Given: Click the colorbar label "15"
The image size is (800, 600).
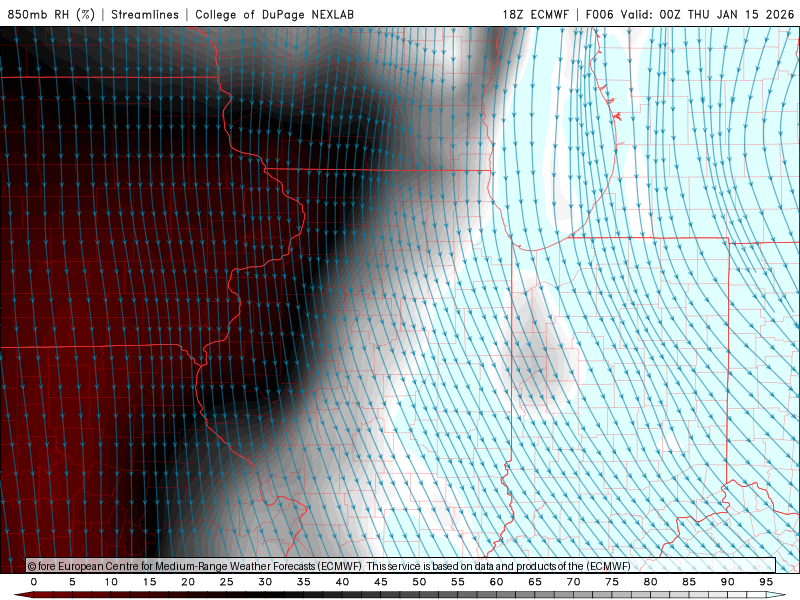Looking at the screenshot, I should point(149,582).
